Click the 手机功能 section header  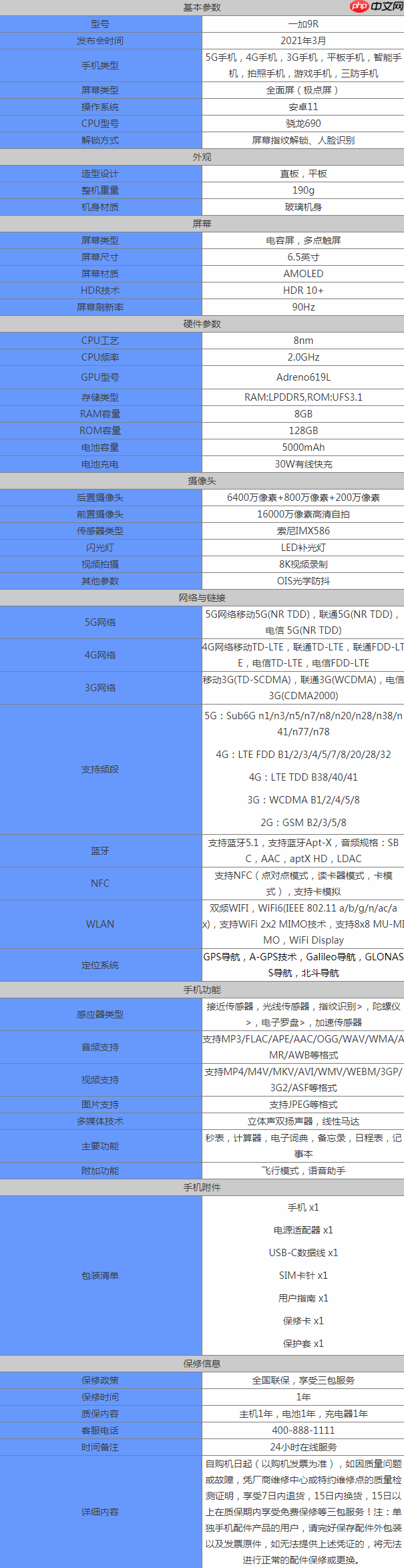point(202,990)
